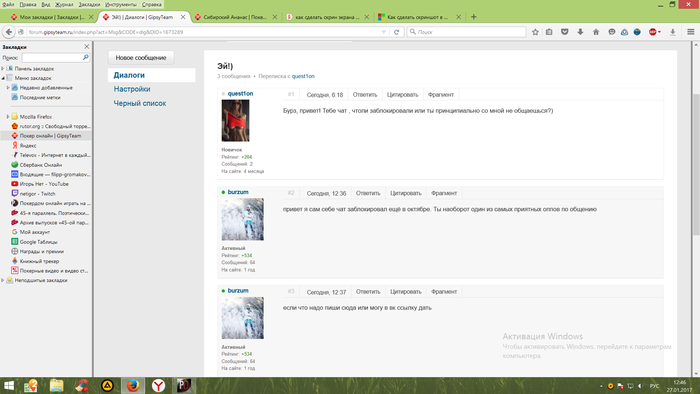This screenshot has width=700, height=394.
Task: Expand the Неподшитые закладки folder
Action: coord(3,280)
